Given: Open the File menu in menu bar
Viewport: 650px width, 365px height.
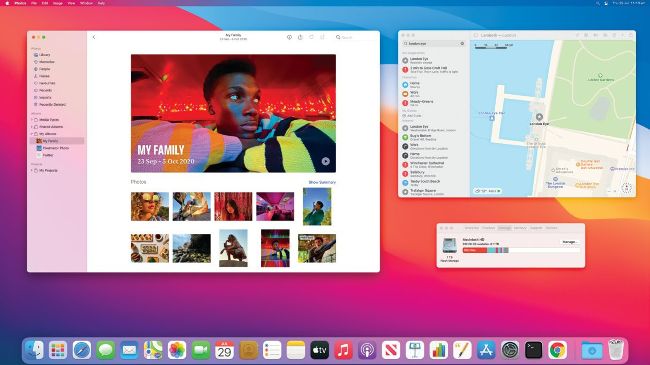Looking at the screenshot, I should pos(34,3).
